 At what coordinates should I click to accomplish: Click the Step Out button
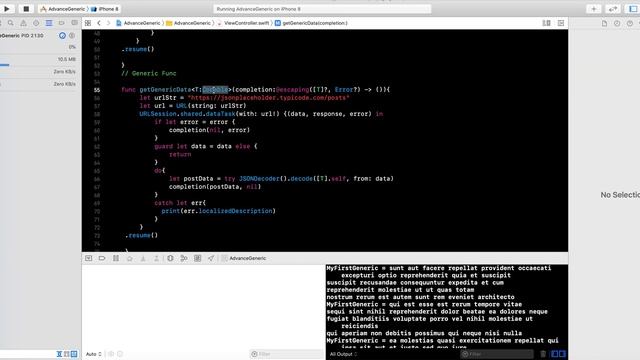pos(156,258)
